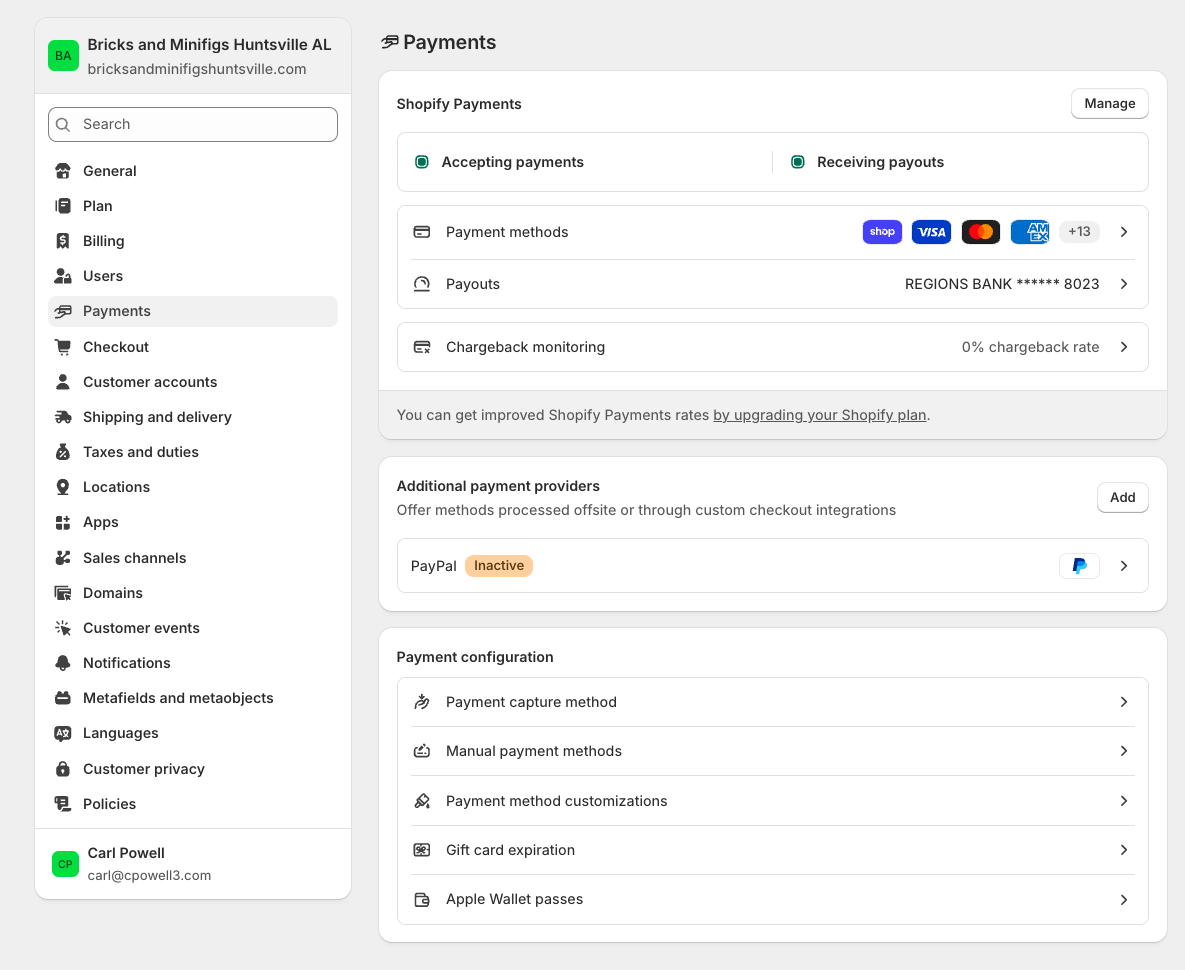
Task: Follow the upgrading your Shopify plan link
Action: tap(819, 415)
